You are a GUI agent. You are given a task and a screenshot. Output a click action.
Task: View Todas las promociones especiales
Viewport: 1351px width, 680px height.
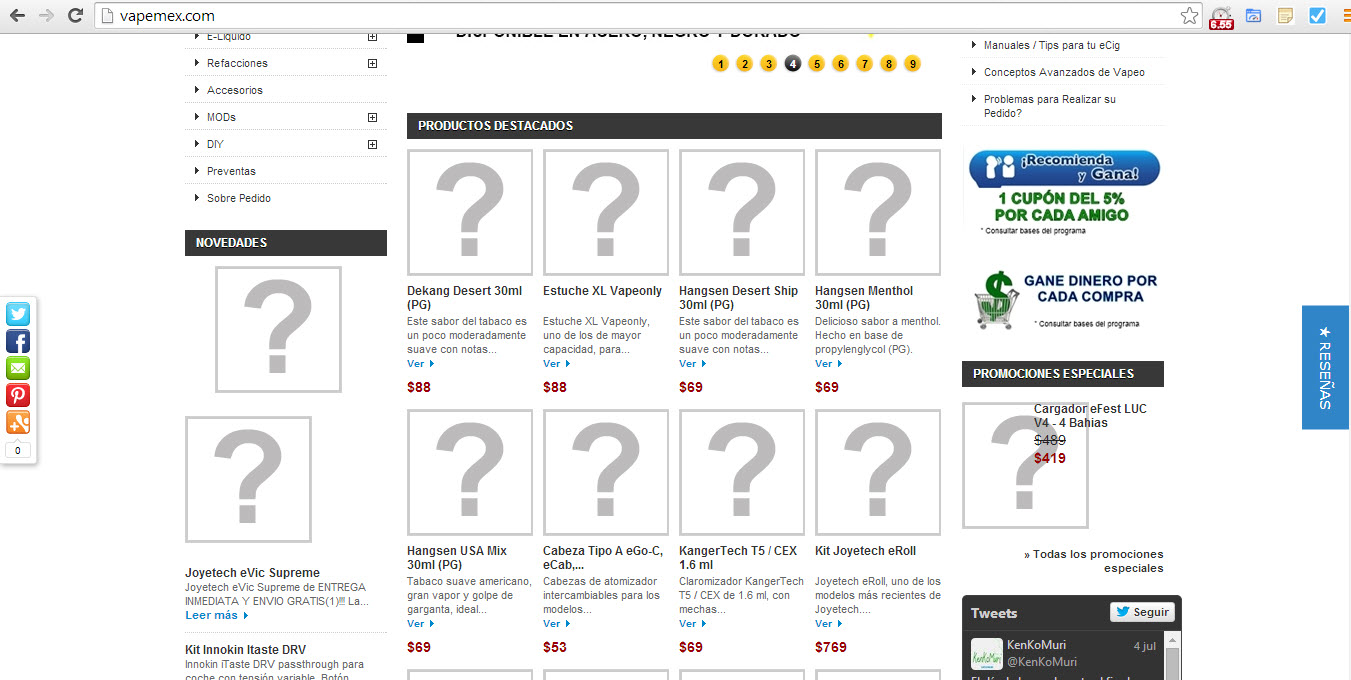(1093, 561)
